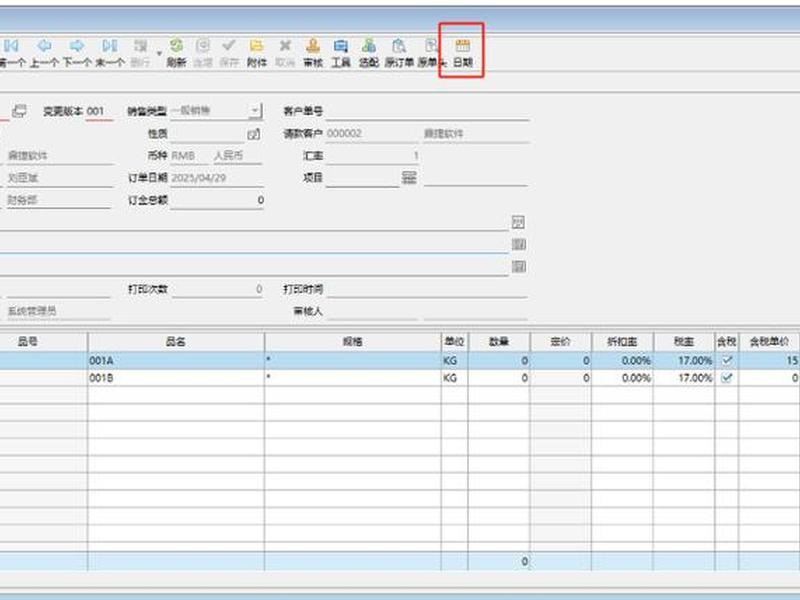Click the 17.00% tax cell in row 001B
The image size is (800, 600).
click(x=684, y=378)
